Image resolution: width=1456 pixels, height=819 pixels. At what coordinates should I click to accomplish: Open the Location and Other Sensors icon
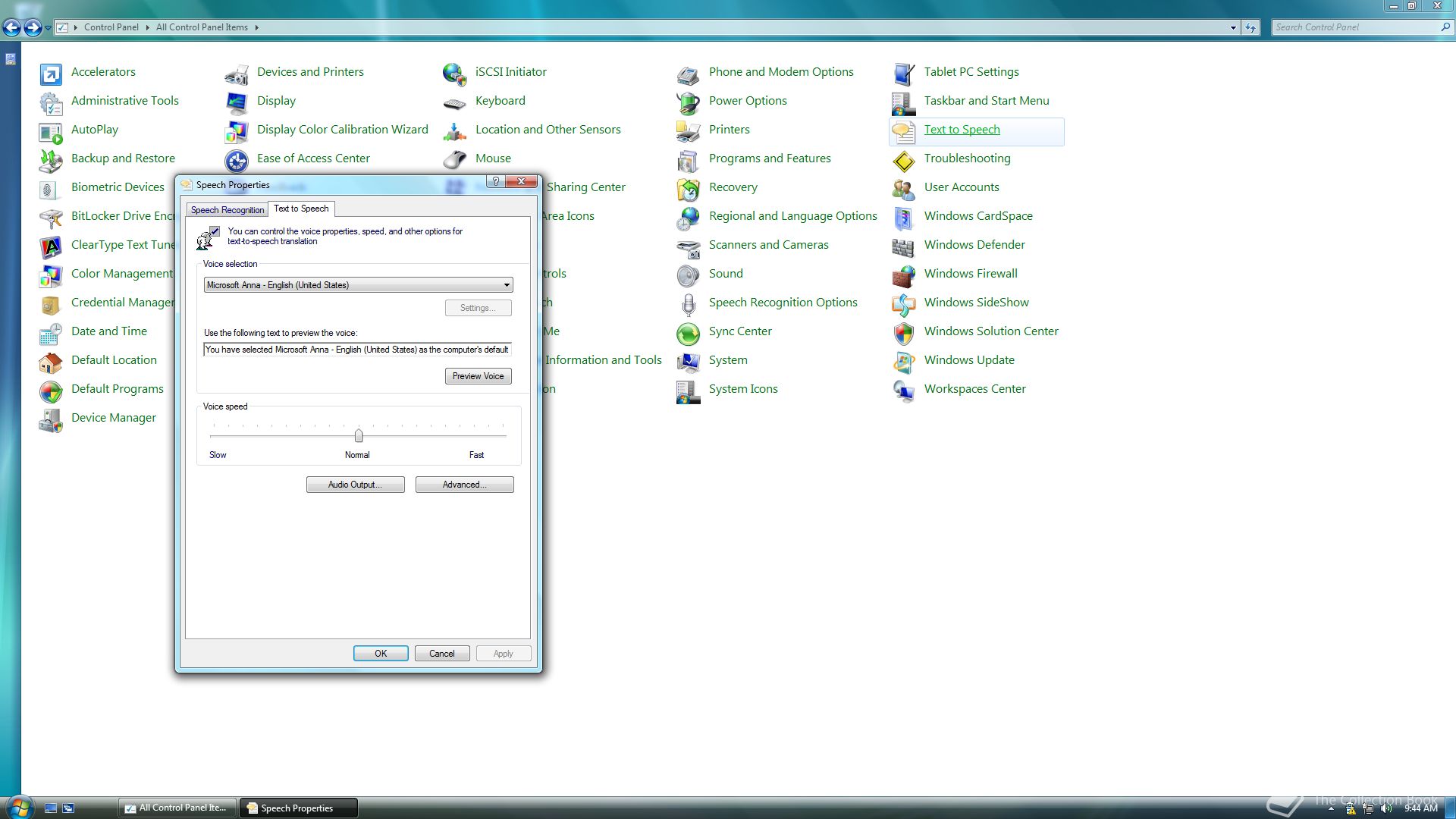[x=454, y=131]
